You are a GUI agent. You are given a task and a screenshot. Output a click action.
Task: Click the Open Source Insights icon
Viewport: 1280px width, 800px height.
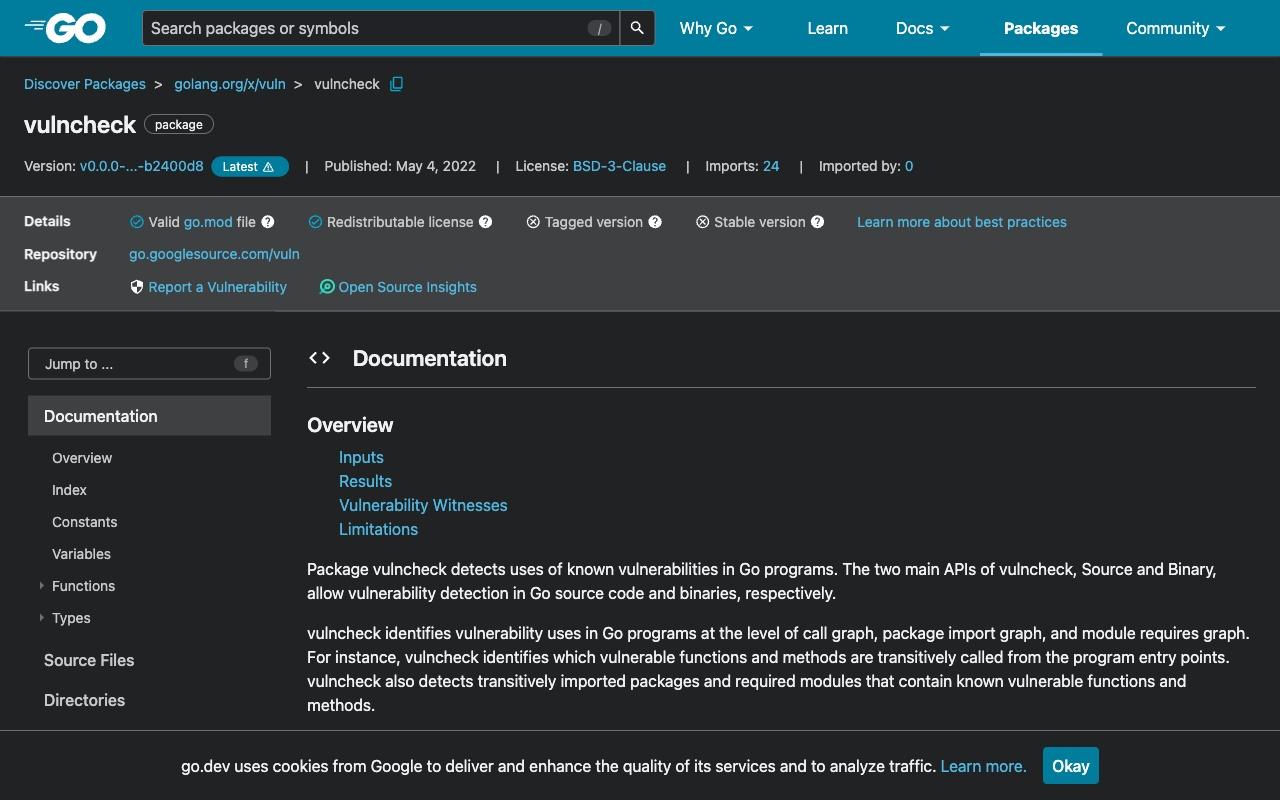pos(327,287)
